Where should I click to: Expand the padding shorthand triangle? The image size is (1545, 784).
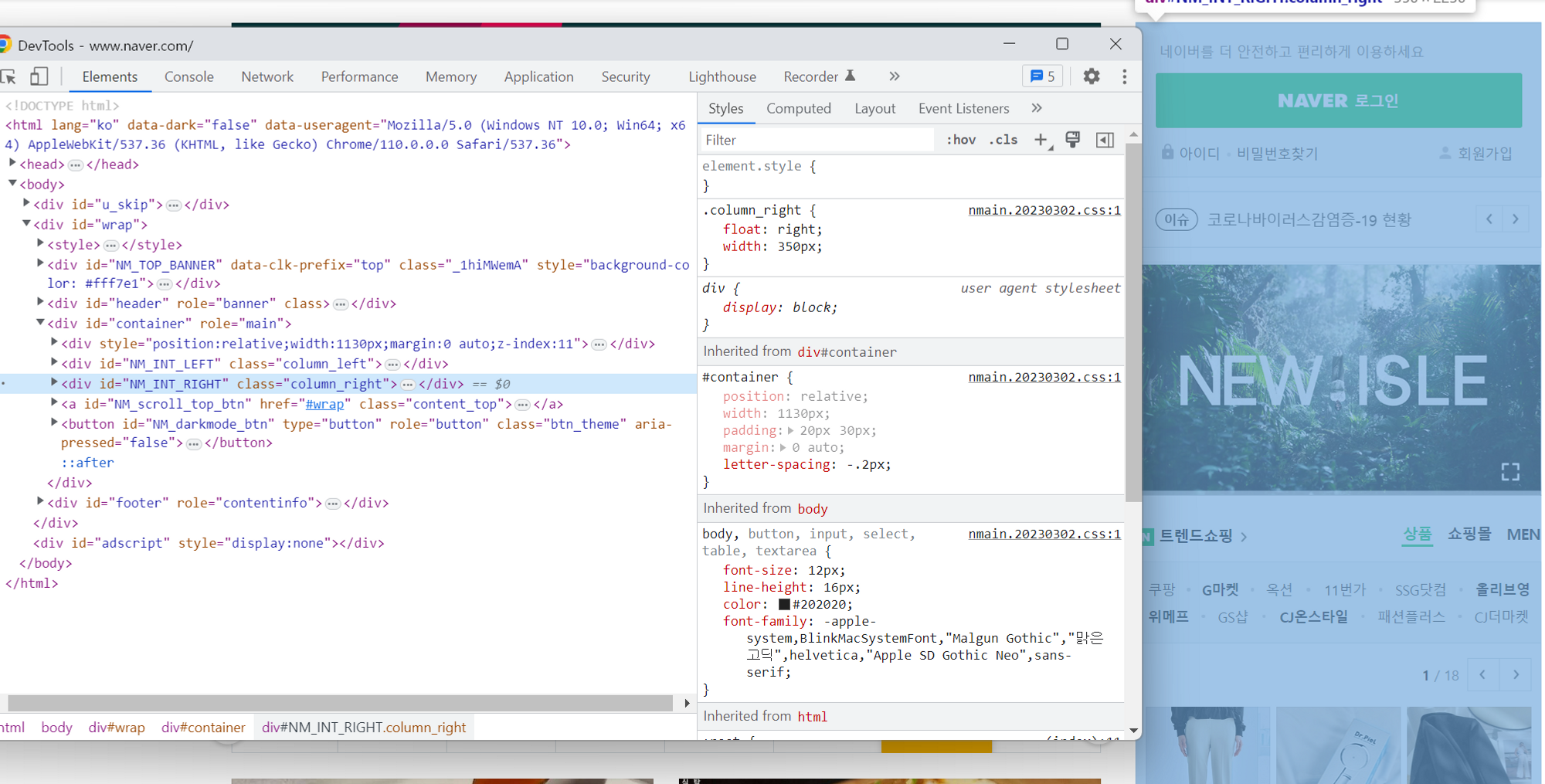790,431
